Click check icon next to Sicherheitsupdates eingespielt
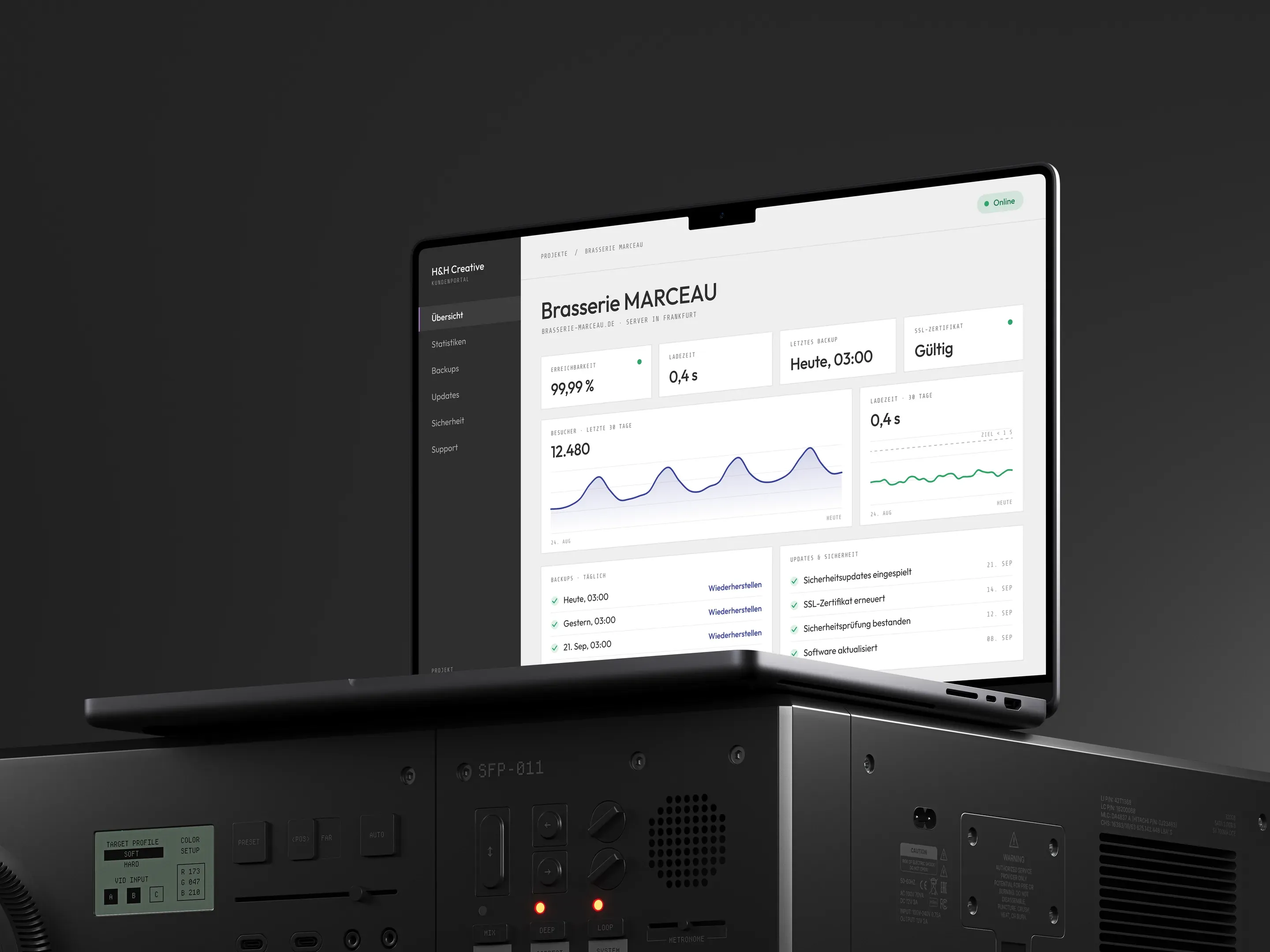 point(794,581)
